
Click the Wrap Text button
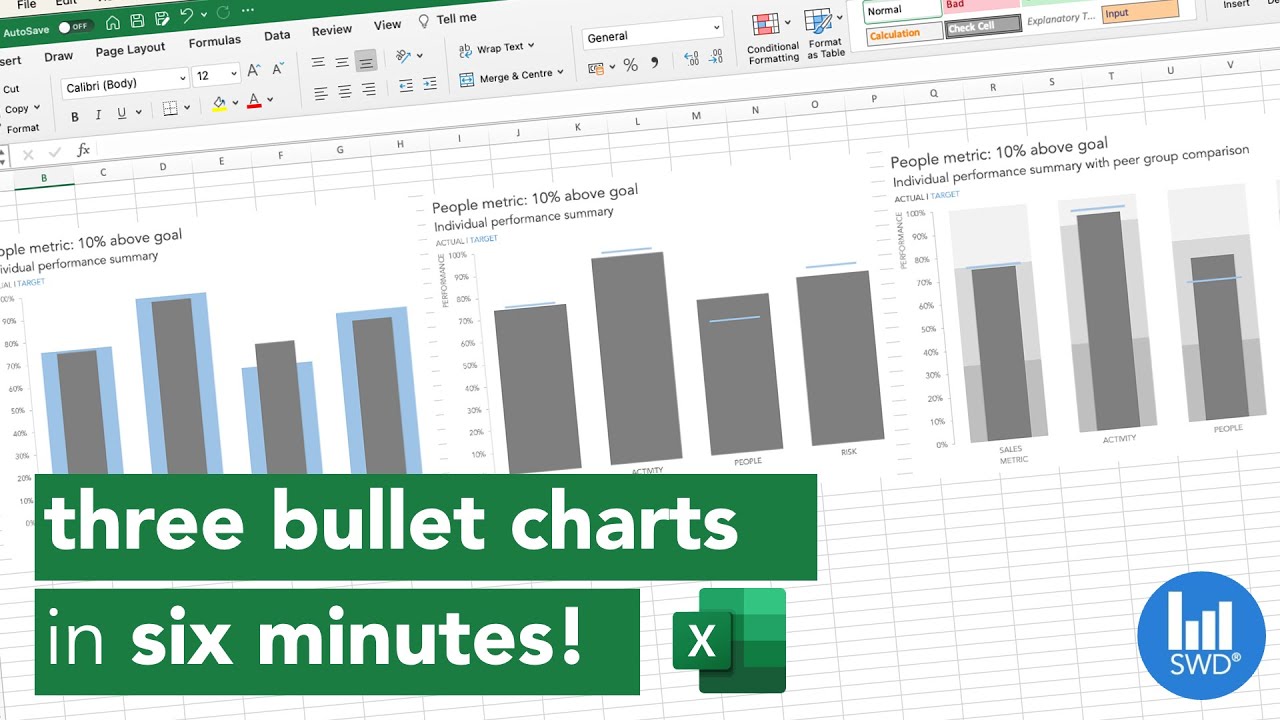(x=497, y=48)
